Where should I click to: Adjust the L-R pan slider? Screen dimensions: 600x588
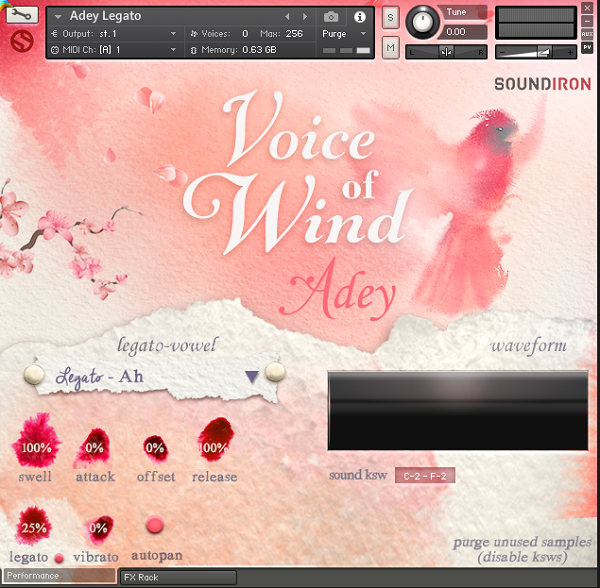click(x=446, y=52)
